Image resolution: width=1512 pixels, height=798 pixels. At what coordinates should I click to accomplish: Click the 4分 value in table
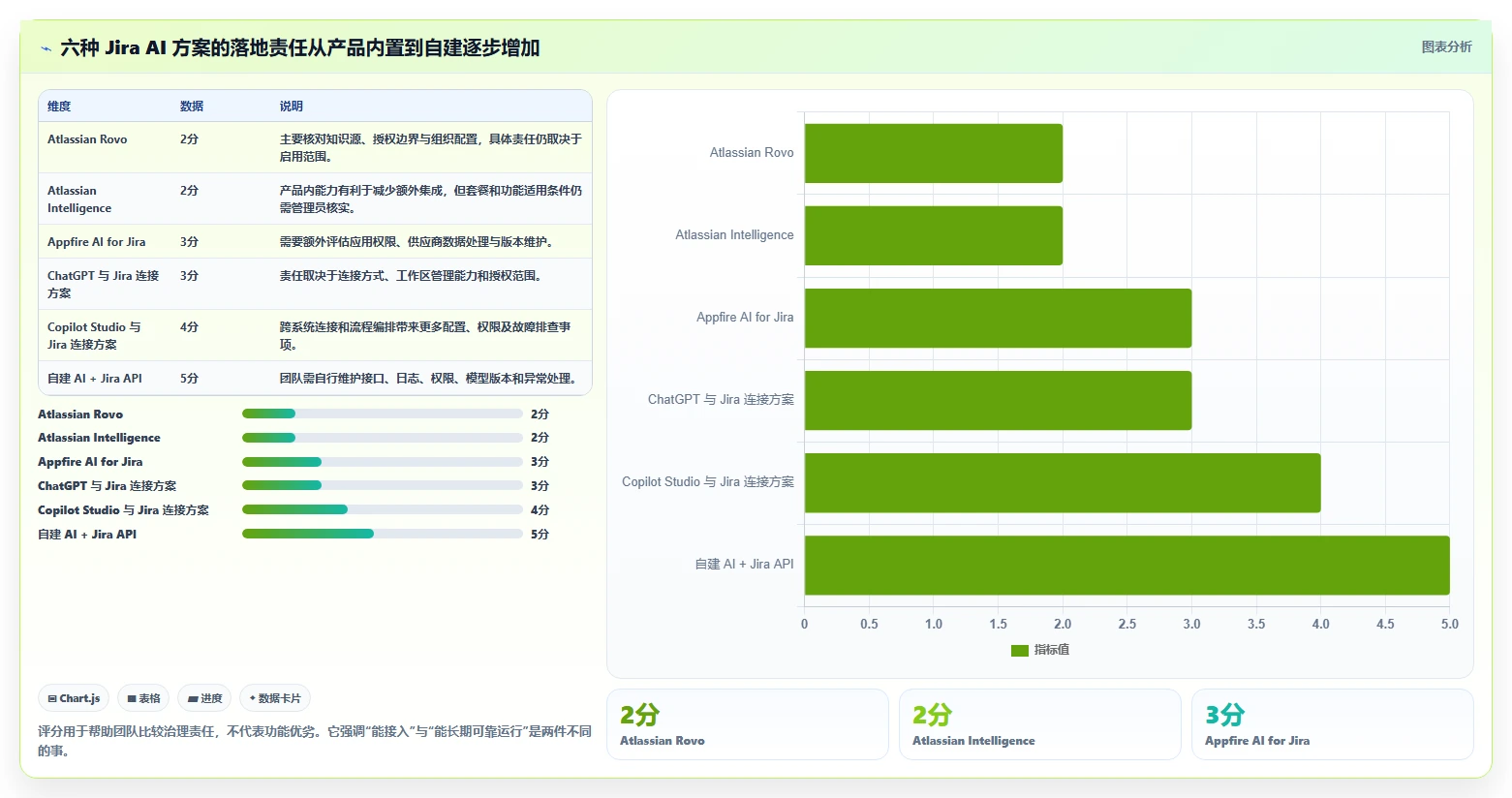click(x=189, y=327)
